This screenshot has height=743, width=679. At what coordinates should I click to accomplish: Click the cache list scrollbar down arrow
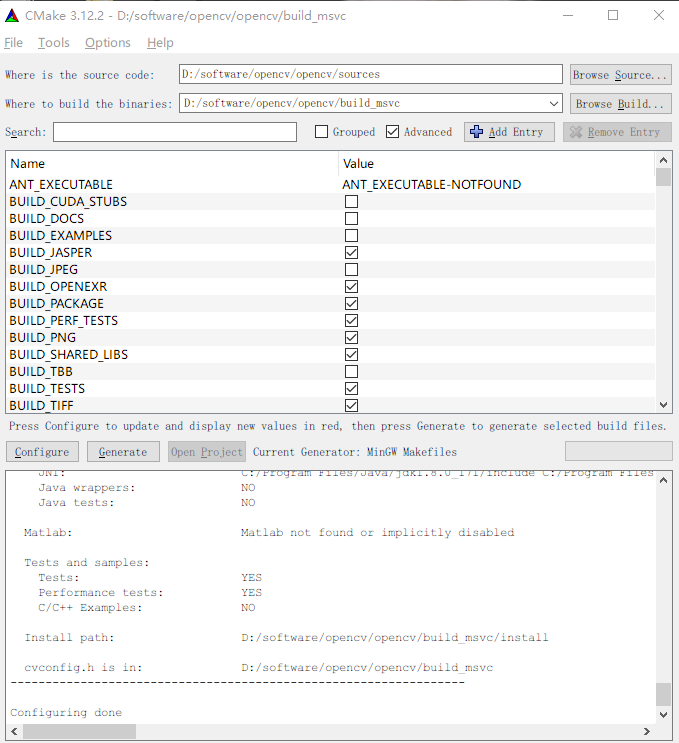coord(663,405)
